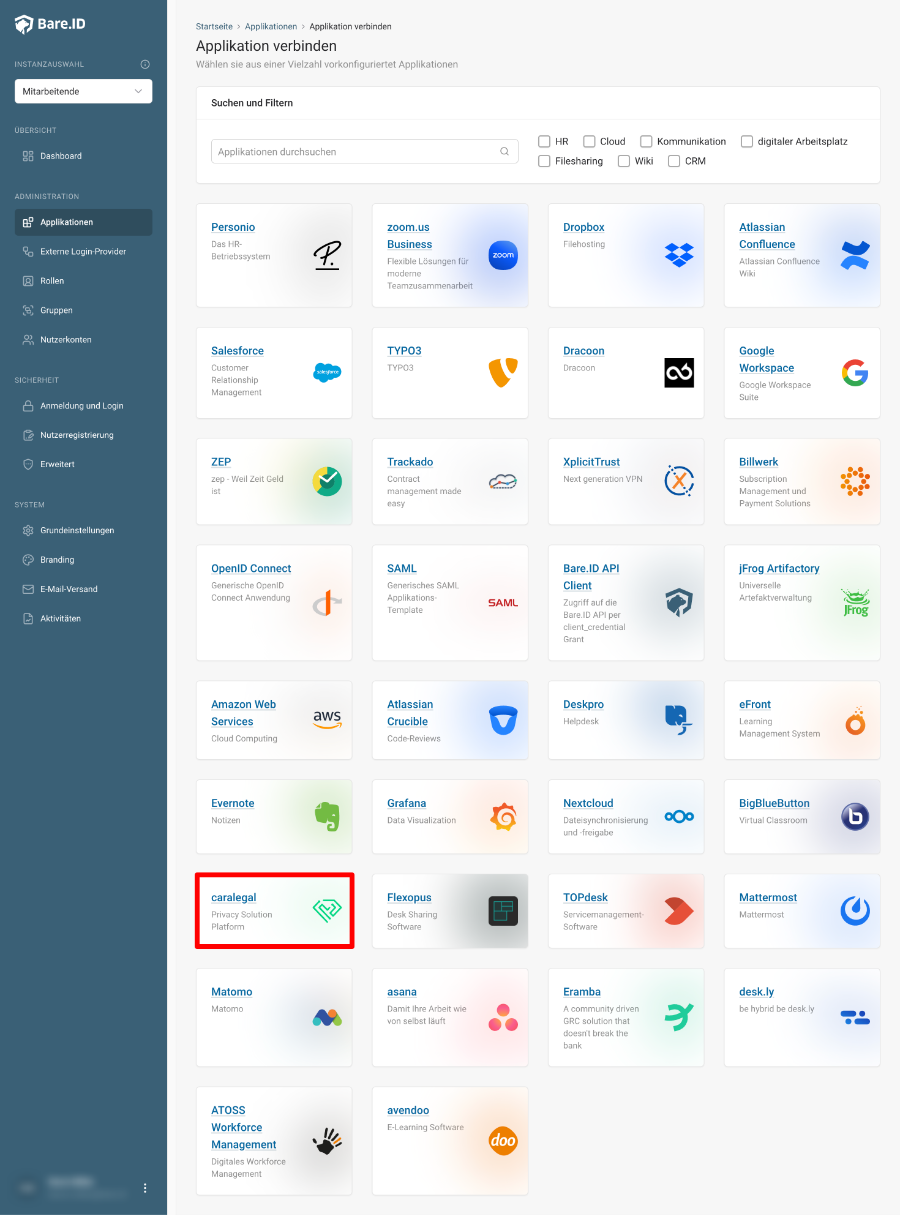The width and height of the screenshot is (900, 1215).
Task: Click the Billwerk orange dots logo
Action: tap(855, 481)
